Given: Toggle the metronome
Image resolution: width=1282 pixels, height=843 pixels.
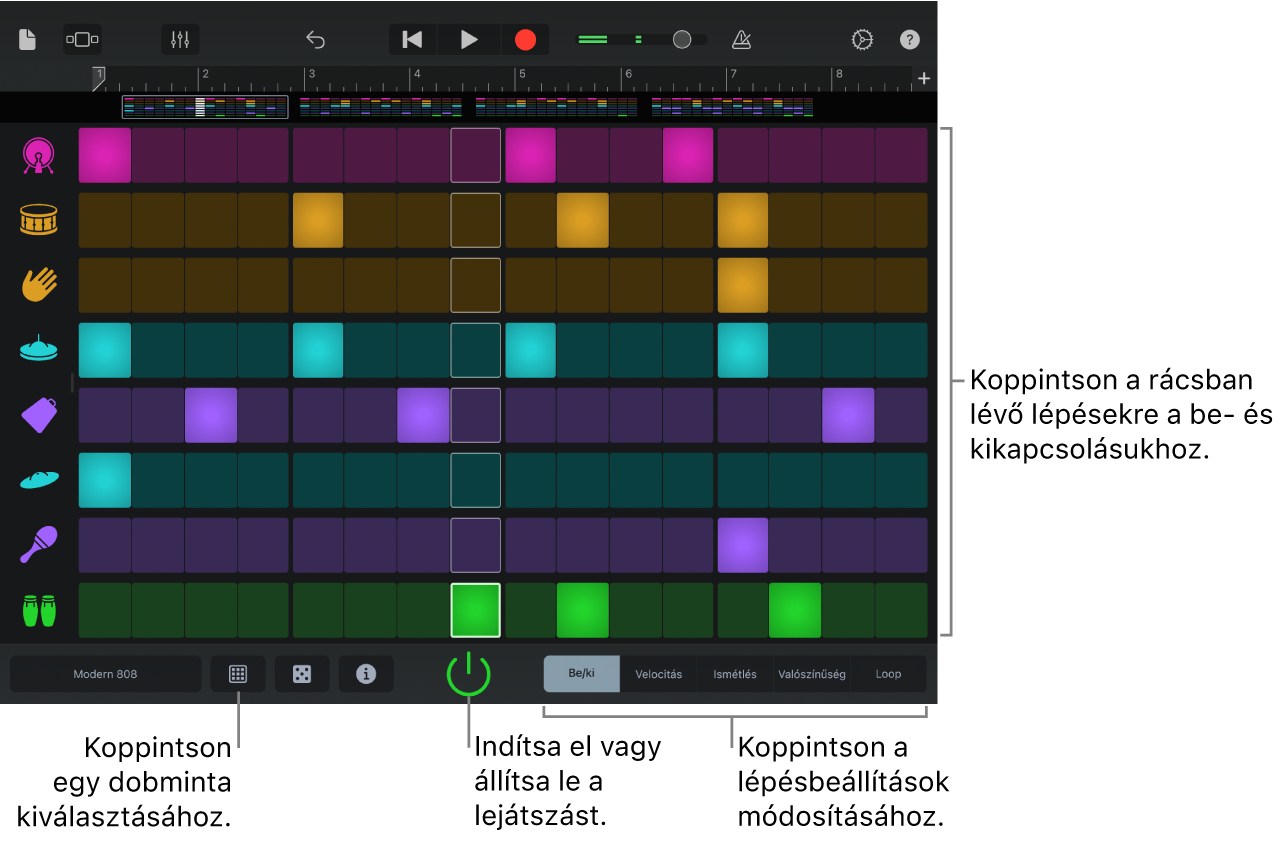Looking at the screenshot, I should pyautogui.click(x=741, y=40).
